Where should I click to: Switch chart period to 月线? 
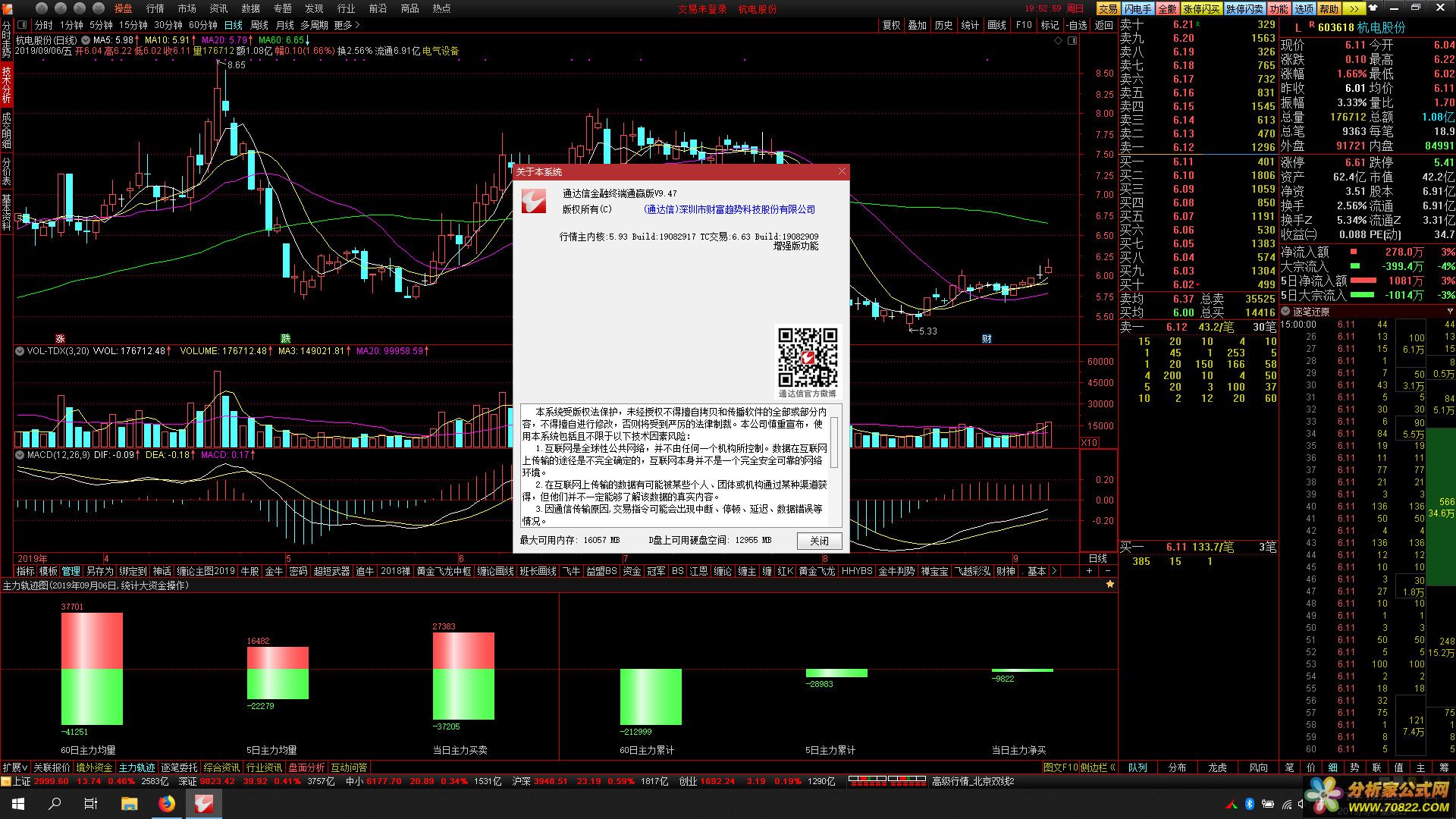[x=285, y=25]
